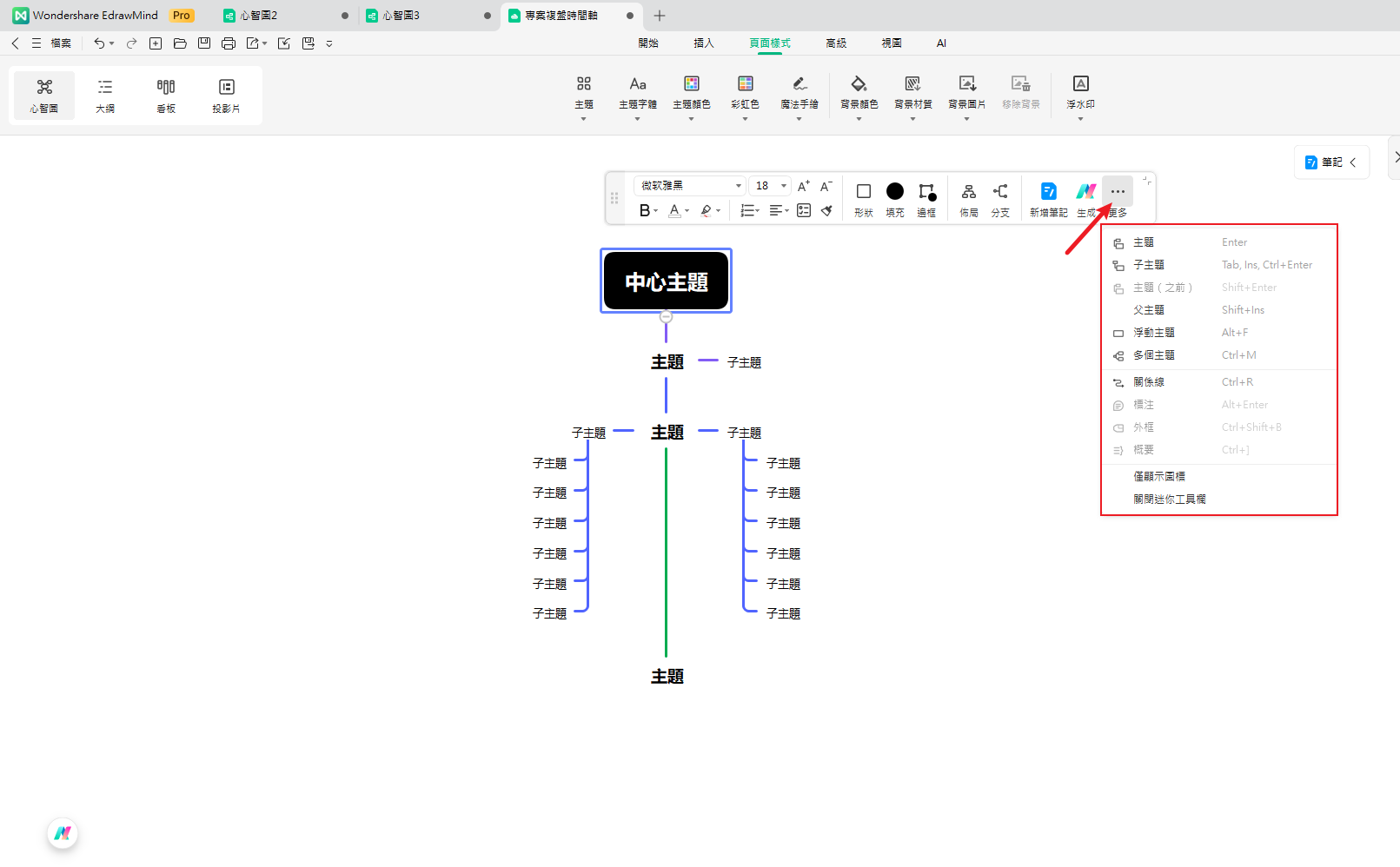Open the 插入 ribbon tab
The width and height of the screenshot is (1400, 867).
[703, 43]
